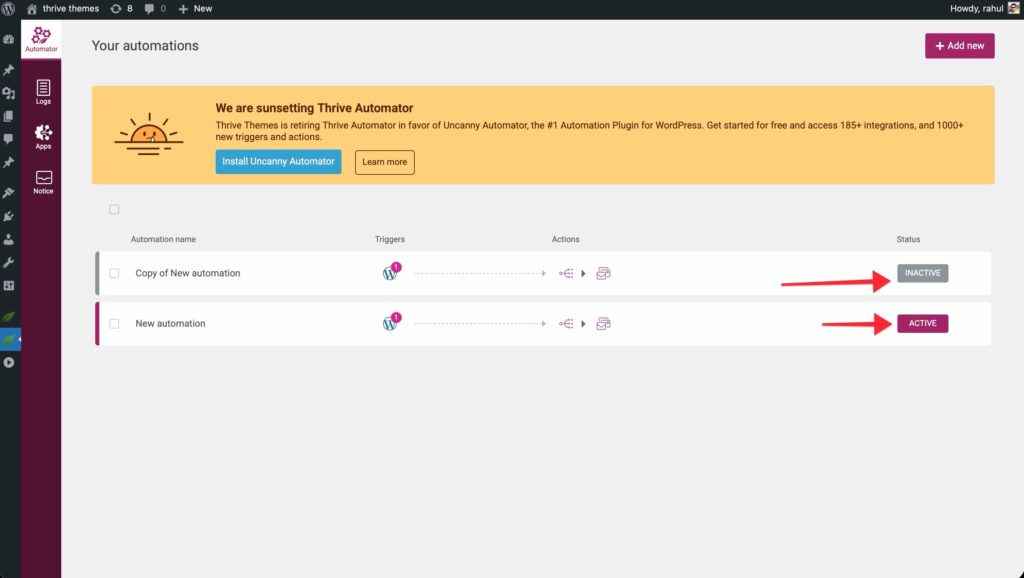Click the Learn more button
The image size is (1024, 578).
point(384,162)
